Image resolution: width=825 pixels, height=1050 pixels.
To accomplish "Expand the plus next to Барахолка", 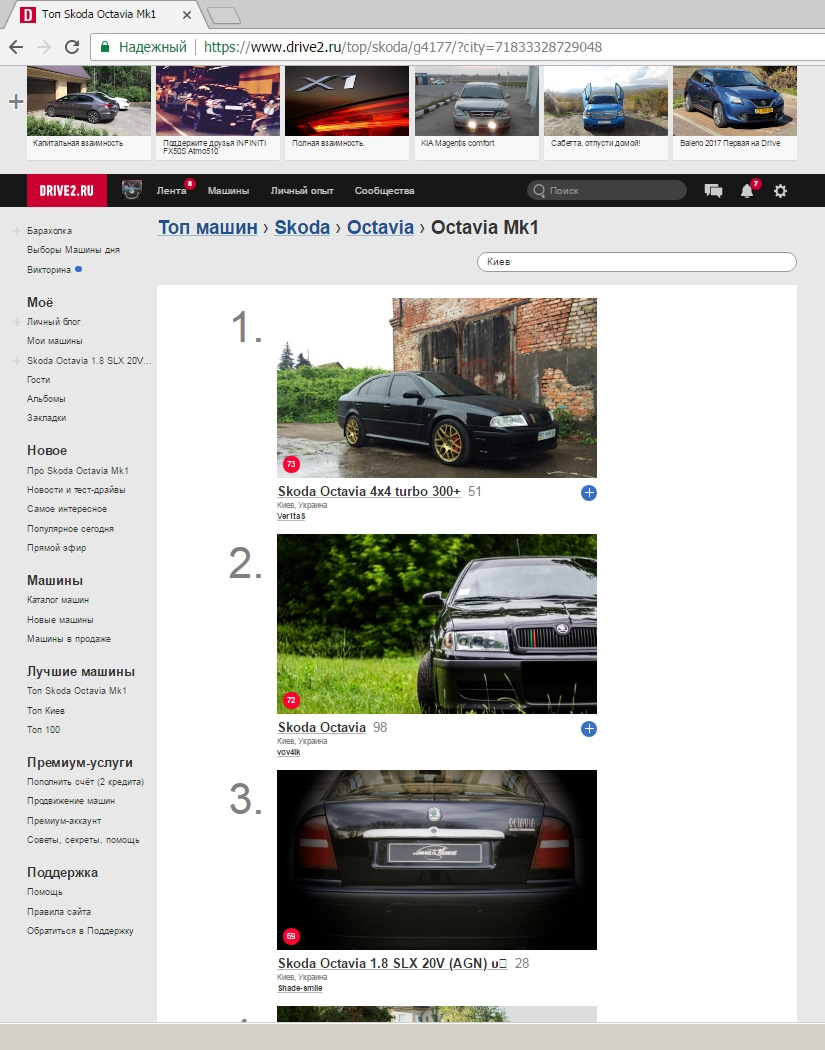I will coord(17,231).
